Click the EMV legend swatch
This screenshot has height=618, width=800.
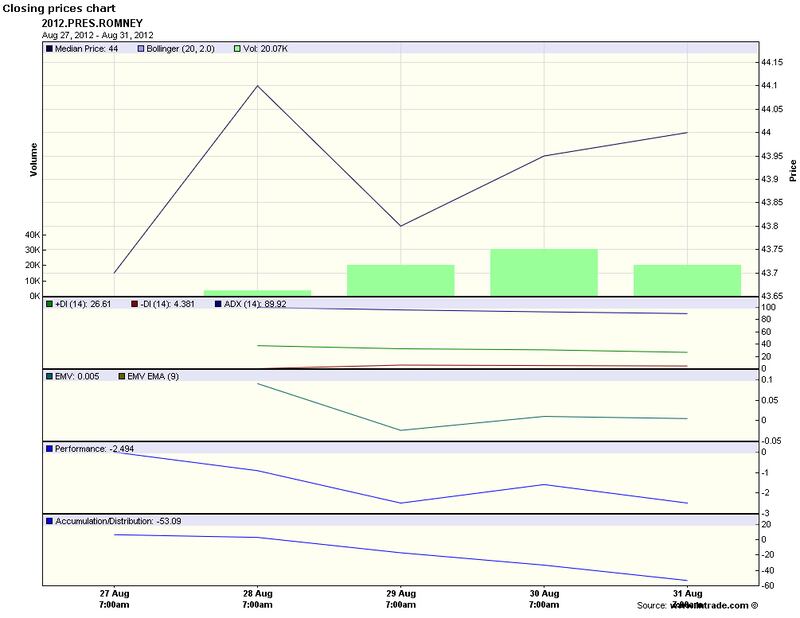click(x=50, y=375)
